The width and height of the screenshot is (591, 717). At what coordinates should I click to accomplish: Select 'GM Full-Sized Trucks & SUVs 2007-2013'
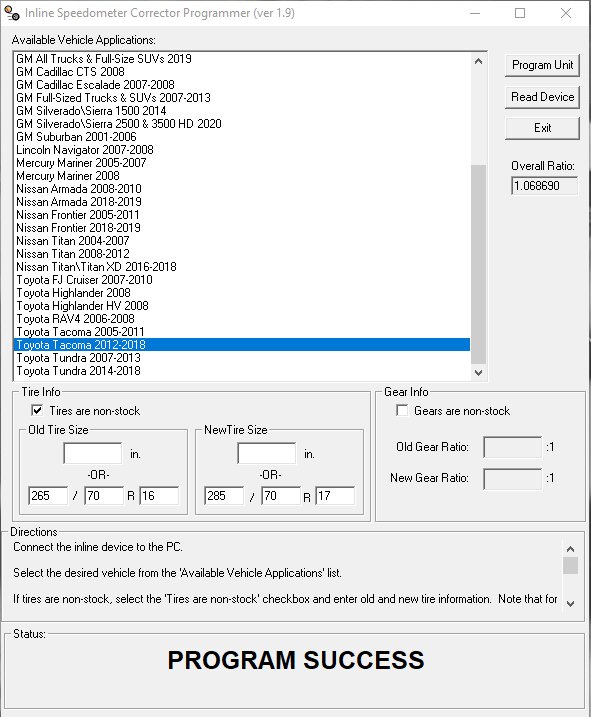point(242,98)
